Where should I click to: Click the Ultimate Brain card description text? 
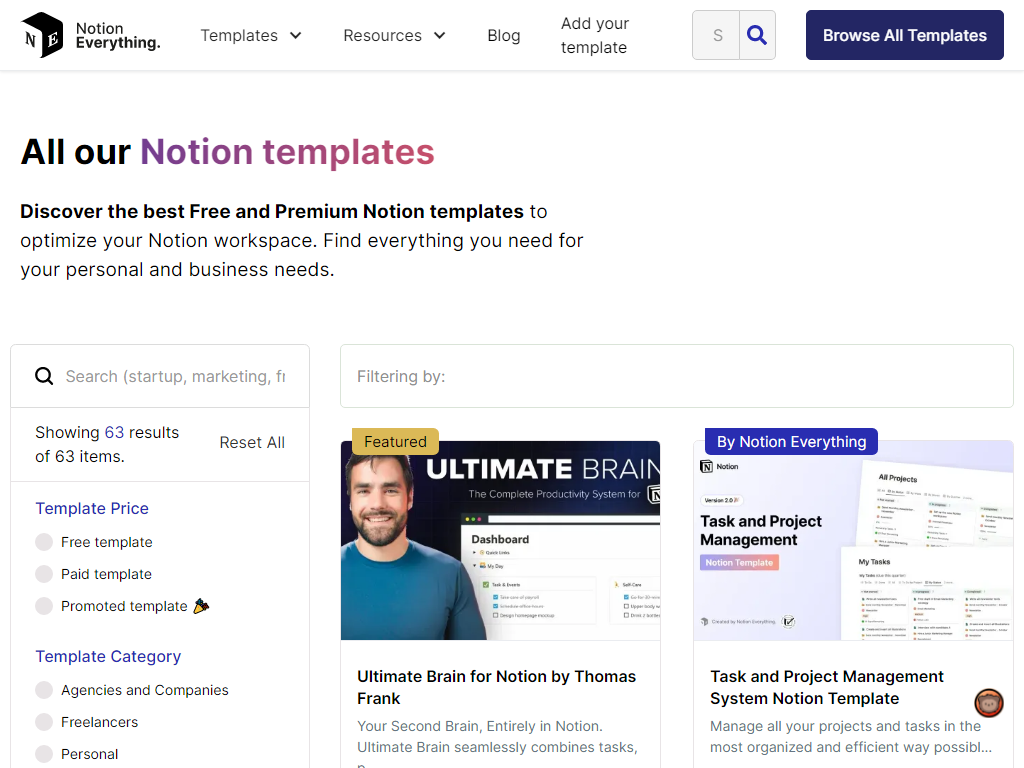(497, 743)
